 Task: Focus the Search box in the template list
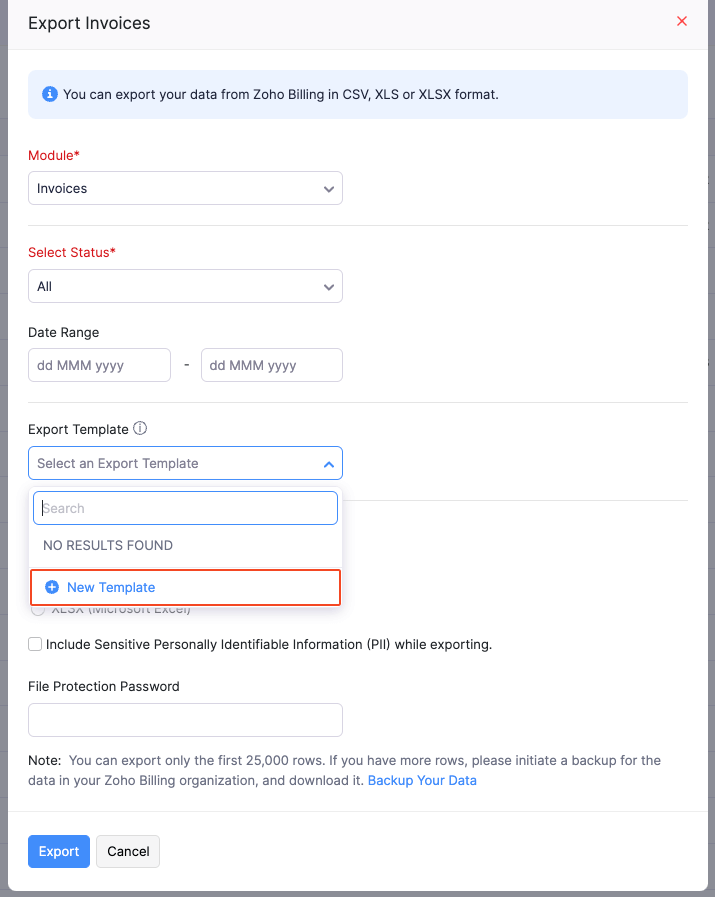(185, 508)
